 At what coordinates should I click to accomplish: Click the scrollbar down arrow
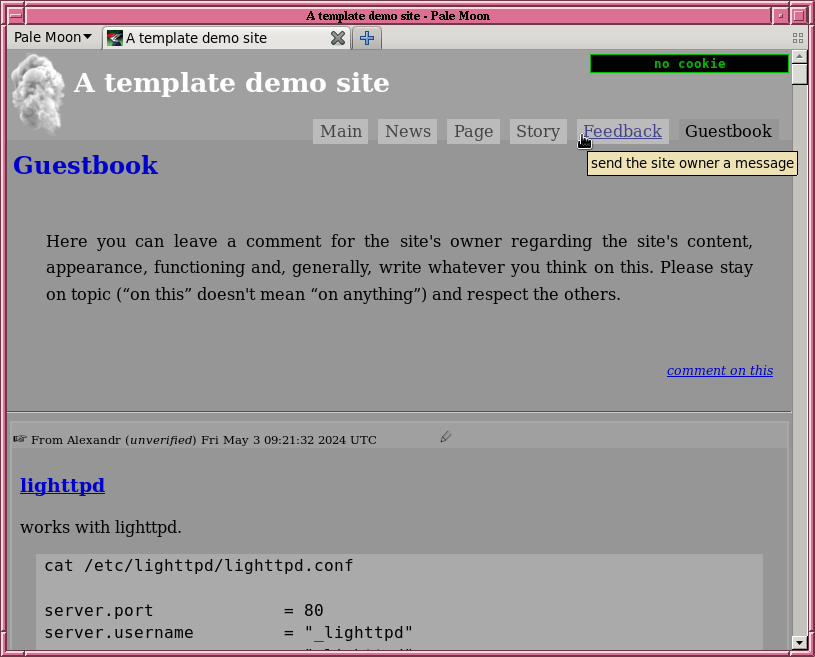click(799, 642)
